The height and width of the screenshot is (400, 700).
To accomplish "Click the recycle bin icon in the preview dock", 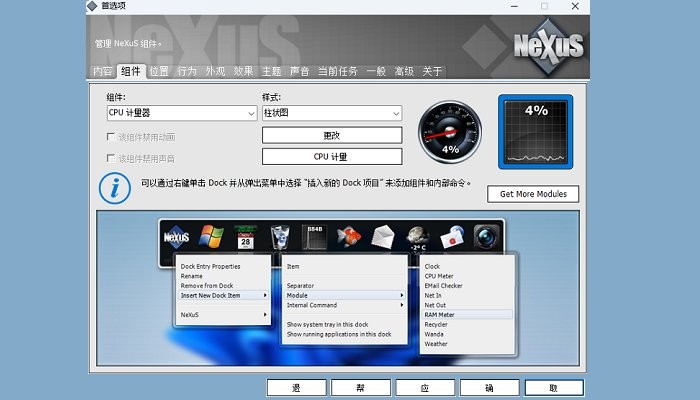I will 280,237.
